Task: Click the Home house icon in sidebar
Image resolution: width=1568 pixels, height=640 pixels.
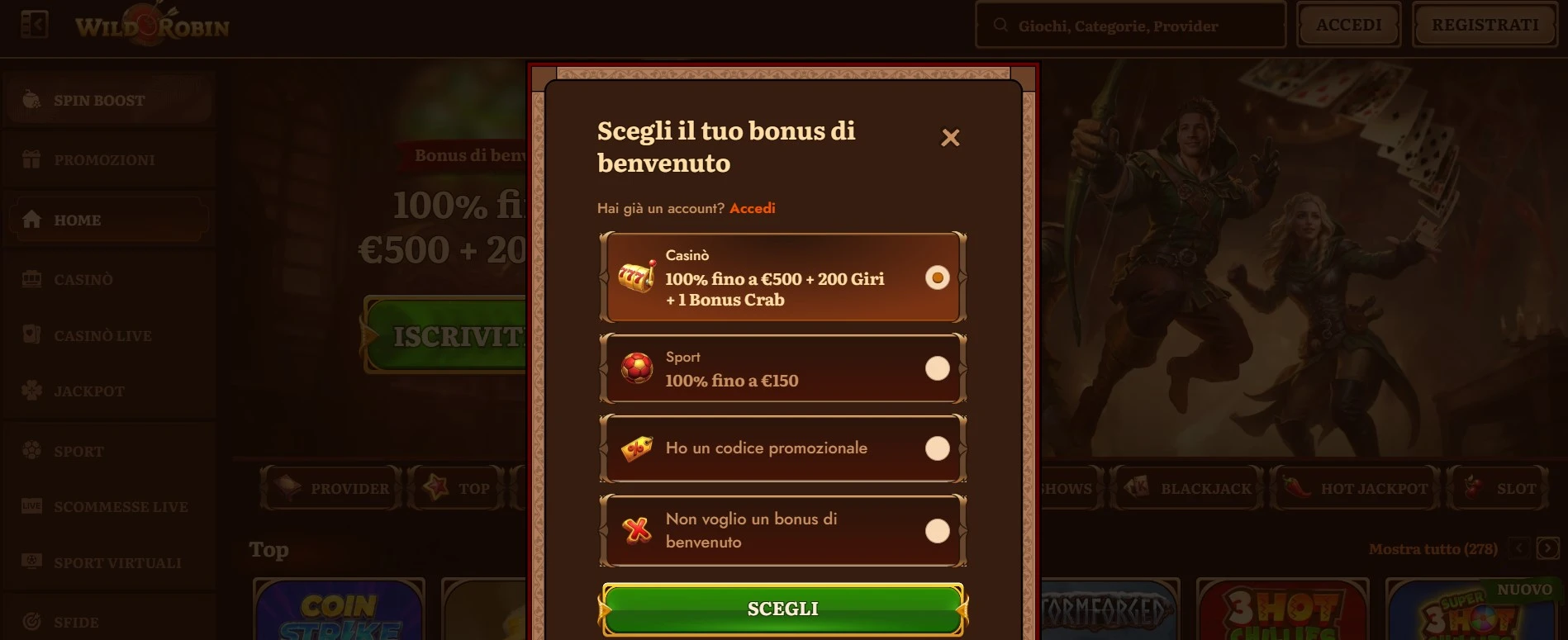Action: [x=32, y=220]
